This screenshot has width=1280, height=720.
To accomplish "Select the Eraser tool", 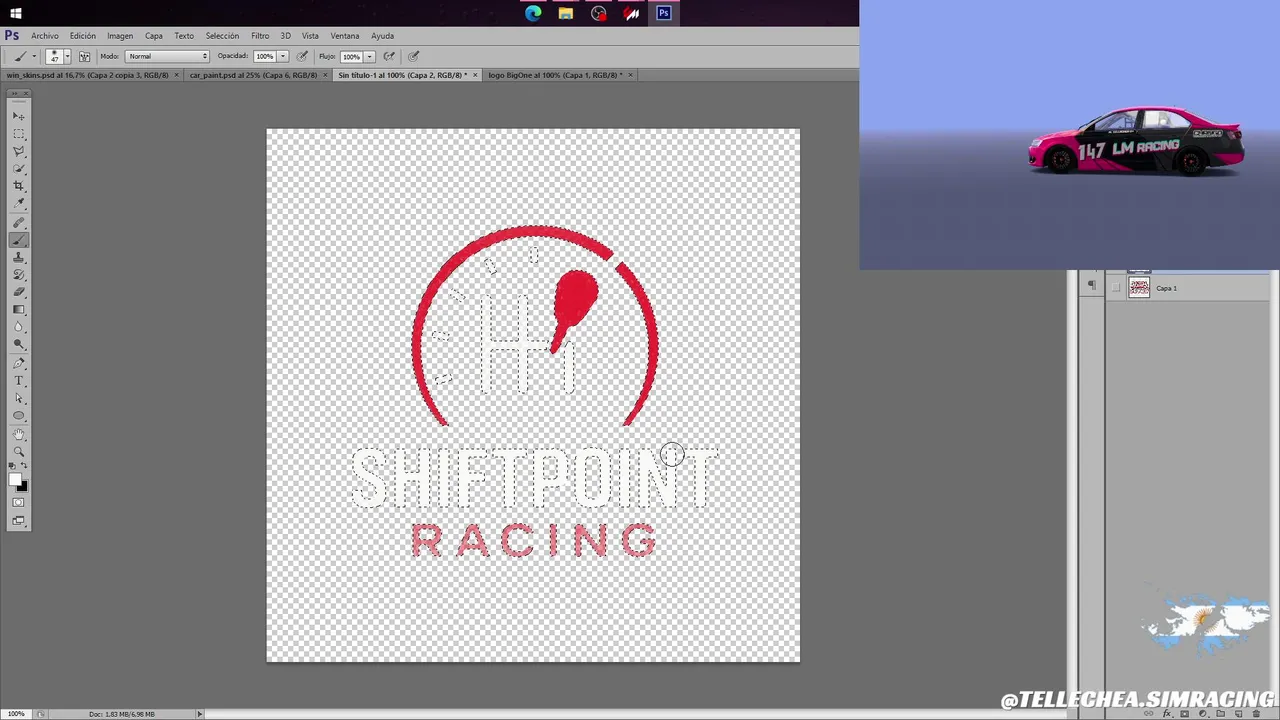I will pos(19,293).
